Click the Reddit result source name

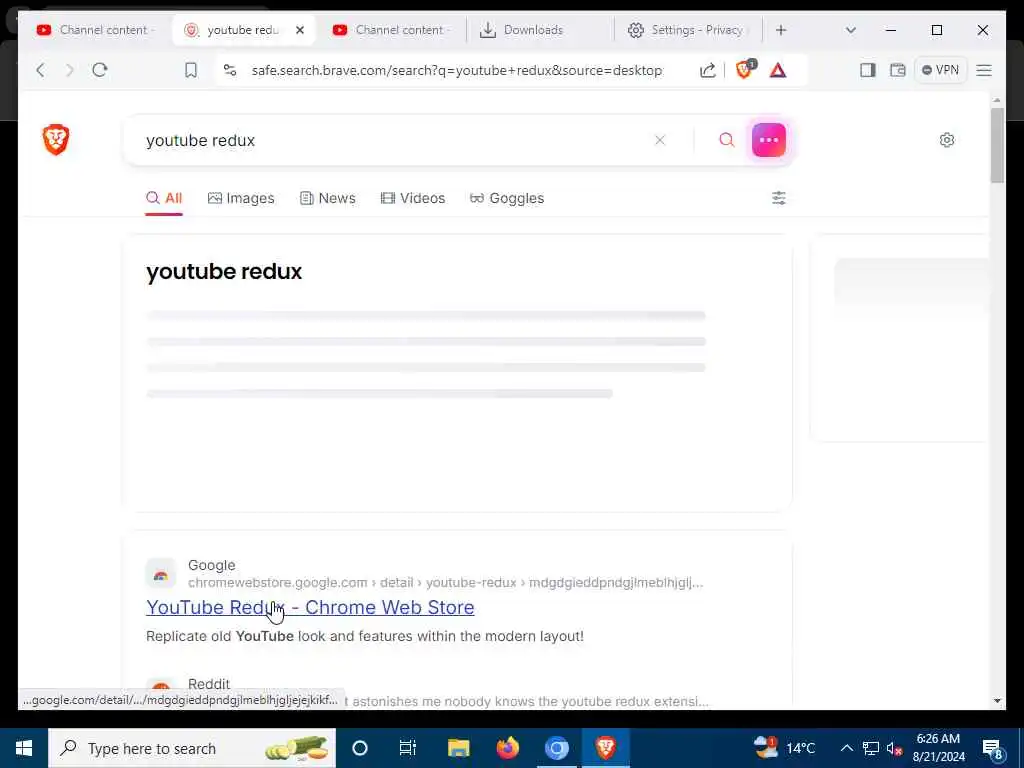(209, 684)
